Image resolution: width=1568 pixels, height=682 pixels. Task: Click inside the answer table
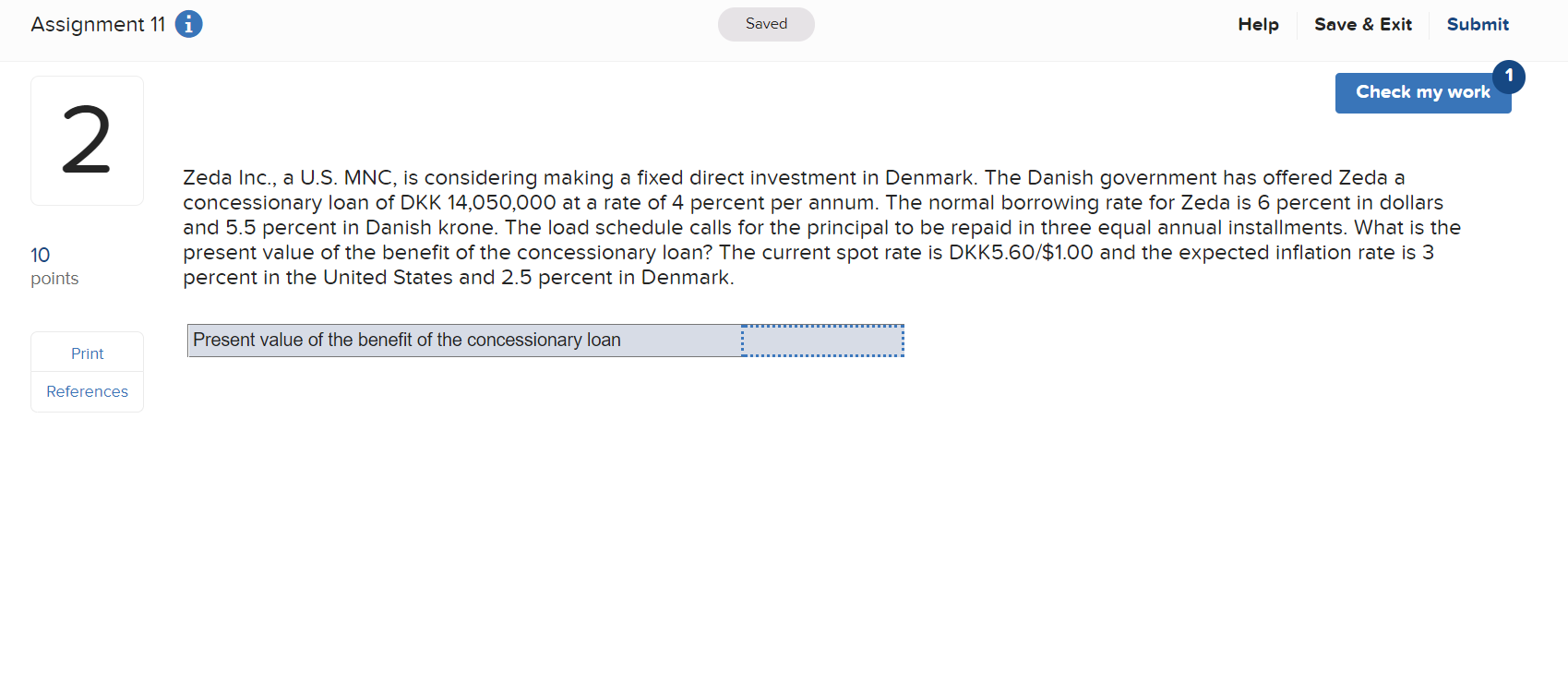[x=545, y=340]
